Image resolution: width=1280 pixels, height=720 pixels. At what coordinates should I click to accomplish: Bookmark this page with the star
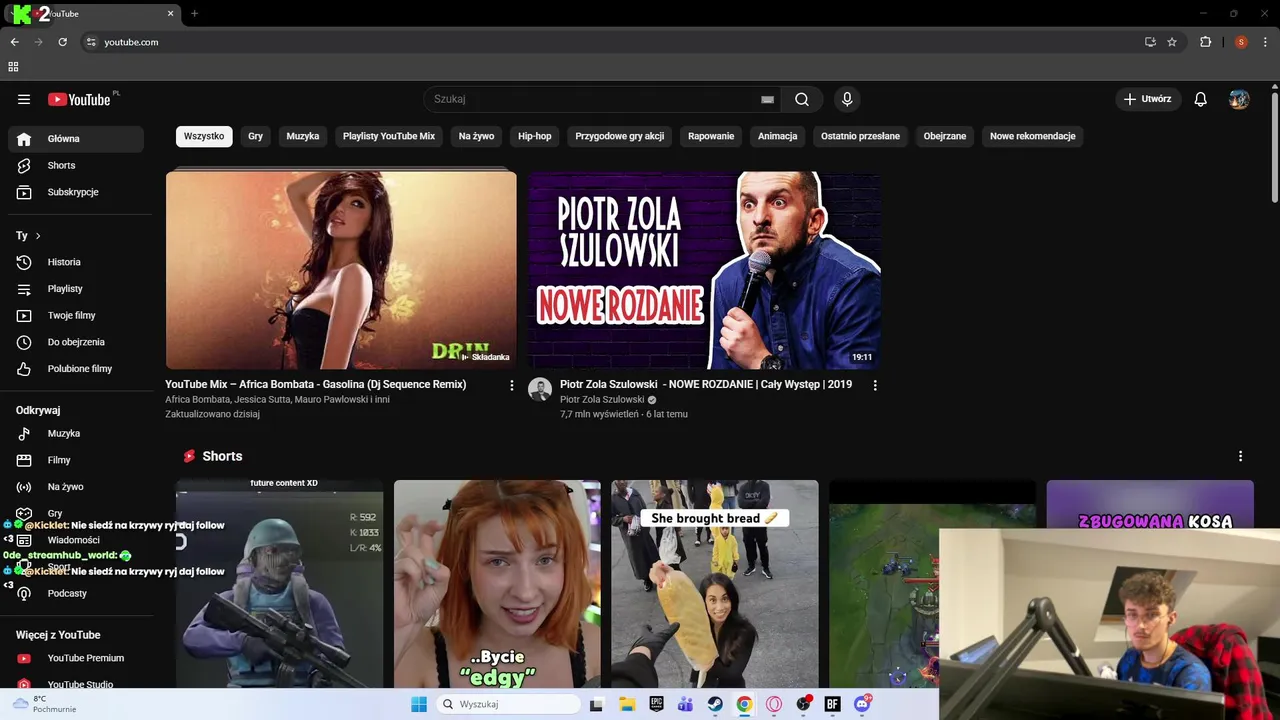point(1172,42)
